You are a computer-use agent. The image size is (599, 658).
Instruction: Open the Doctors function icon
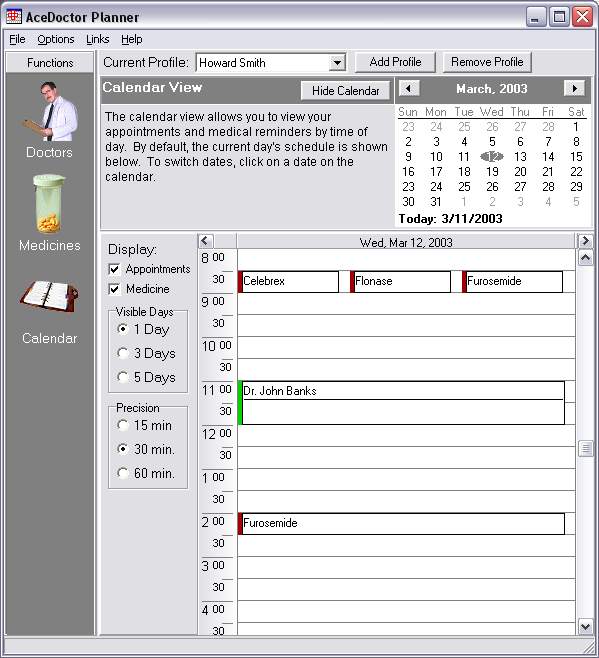click(50, 112)
